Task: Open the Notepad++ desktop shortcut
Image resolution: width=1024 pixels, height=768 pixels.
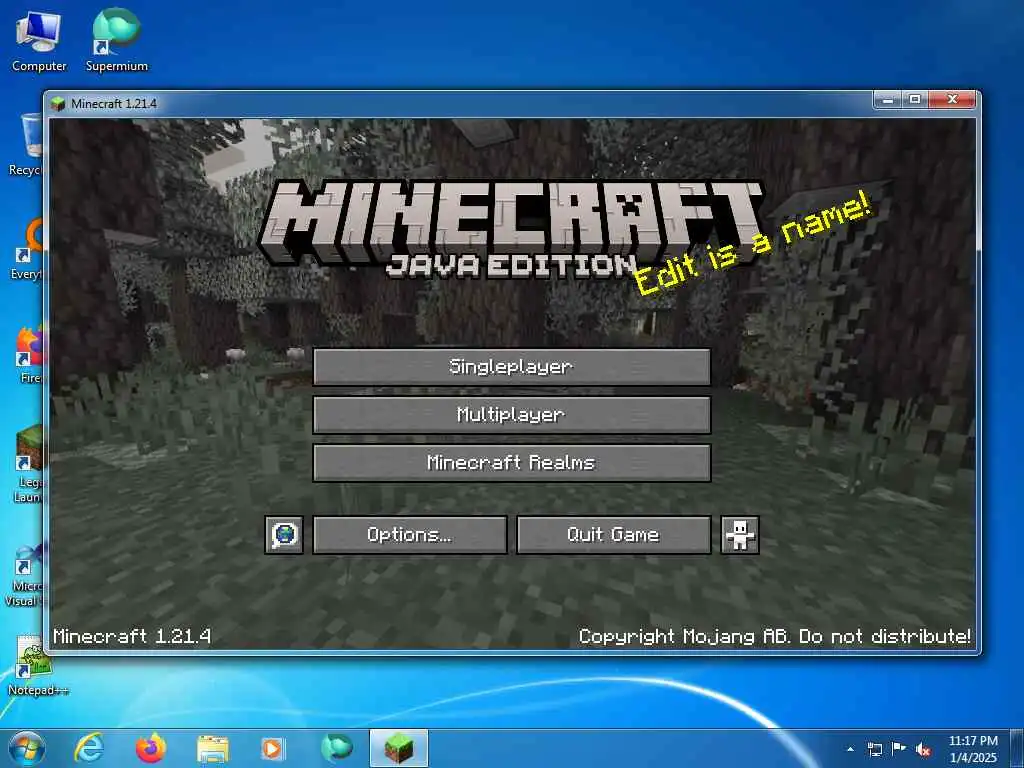Action: 37,665
